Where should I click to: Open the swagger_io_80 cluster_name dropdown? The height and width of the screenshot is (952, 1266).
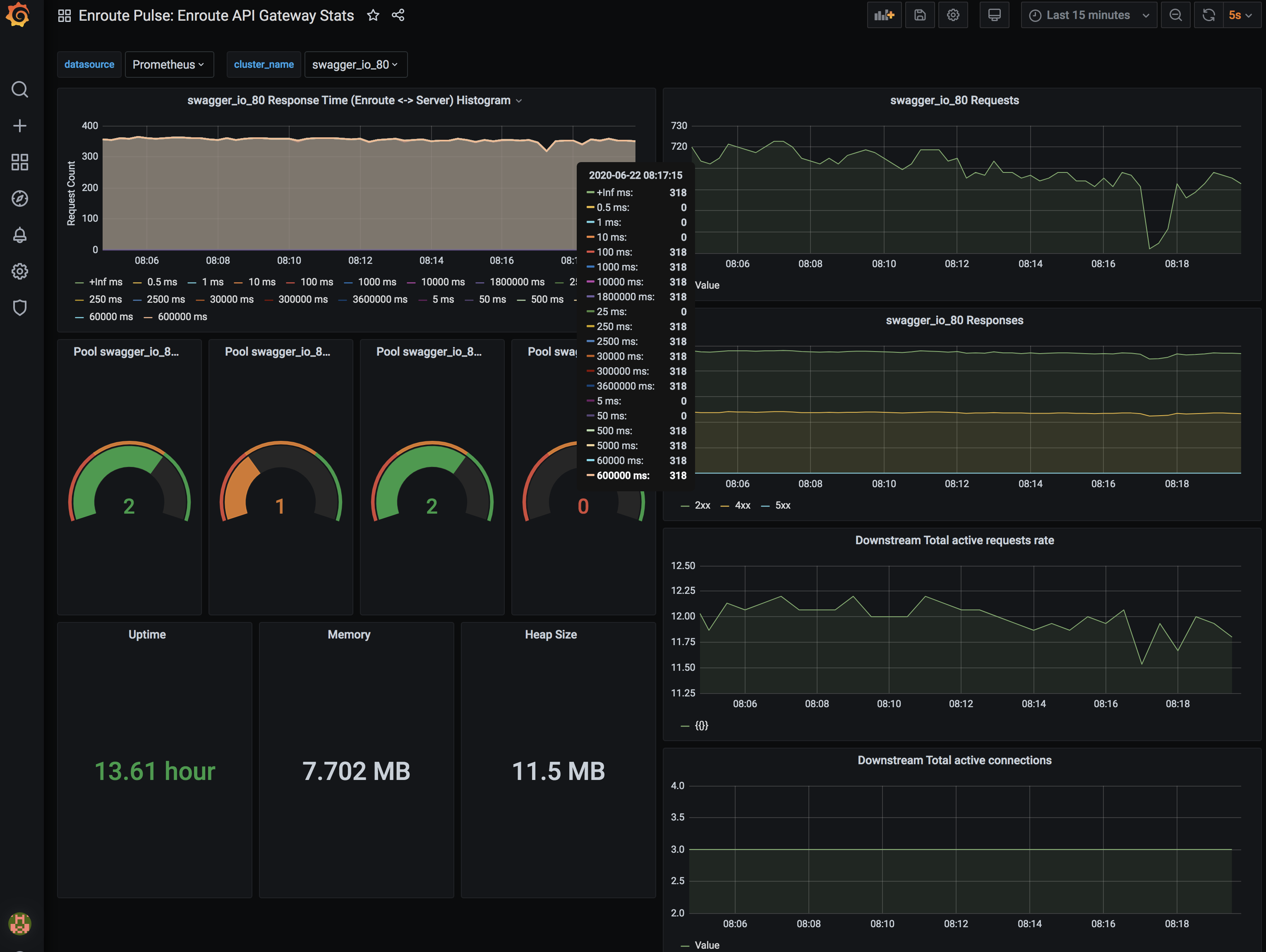pos(355,65)
